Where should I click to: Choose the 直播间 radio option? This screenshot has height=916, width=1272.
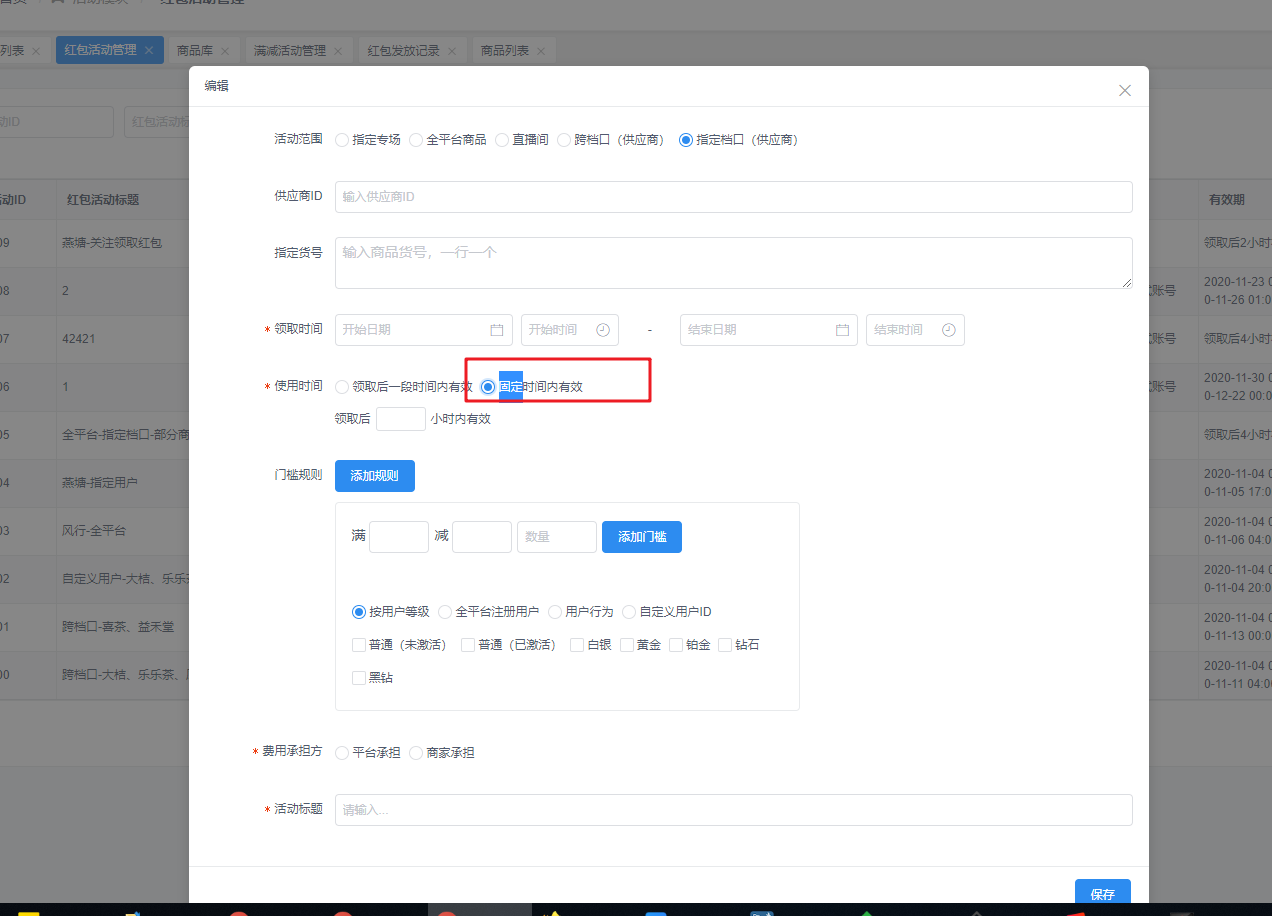coord(503,140)
